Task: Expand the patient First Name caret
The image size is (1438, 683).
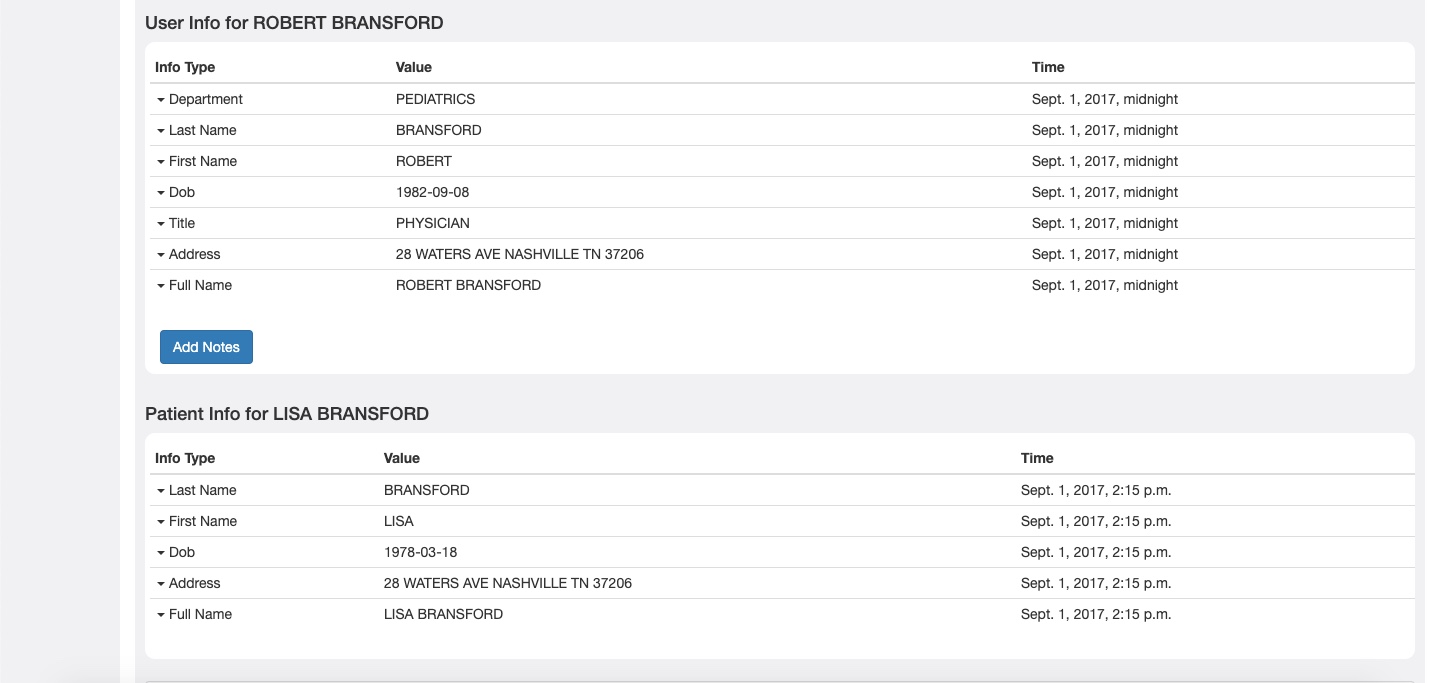Action: 160,522
